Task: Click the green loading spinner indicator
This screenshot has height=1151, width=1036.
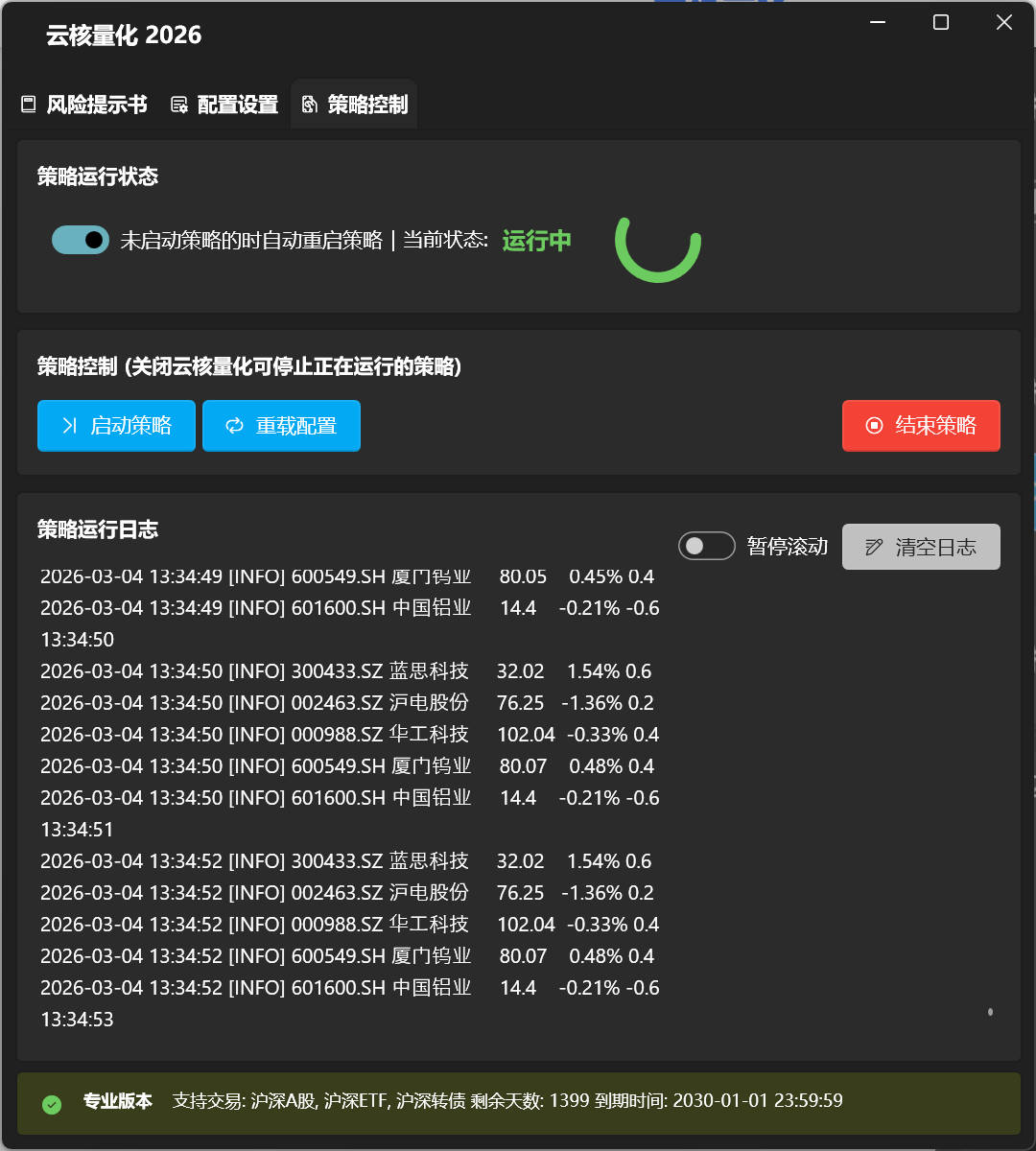Action: pos(659,248)
